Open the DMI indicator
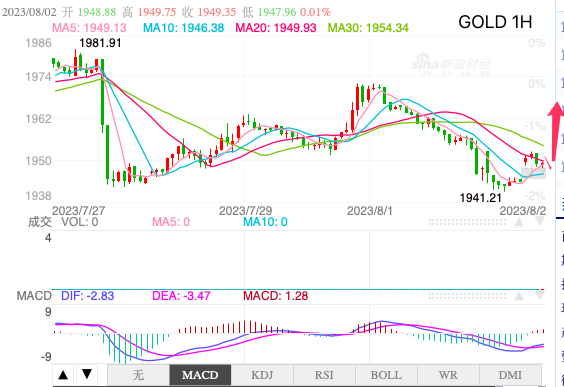 coord(510,375)
